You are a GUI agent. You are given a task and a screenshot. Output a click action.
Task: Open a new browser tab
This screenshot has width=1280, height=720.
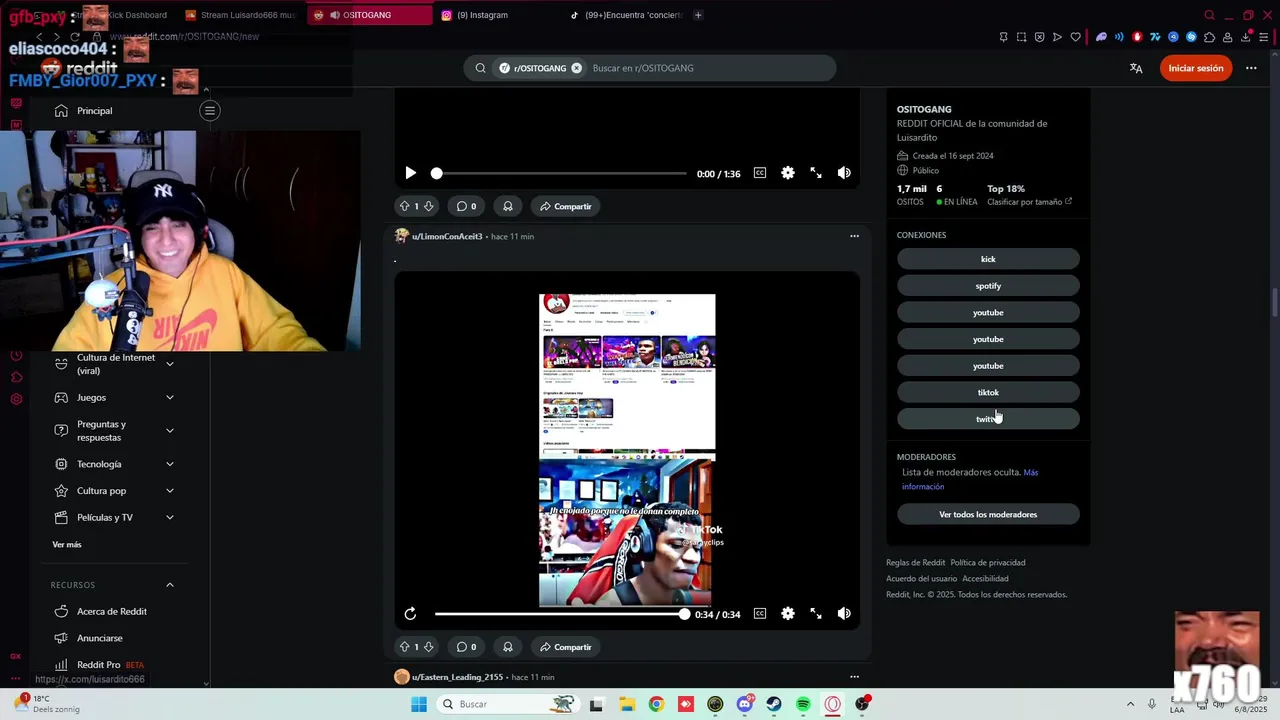coord(698,15)
